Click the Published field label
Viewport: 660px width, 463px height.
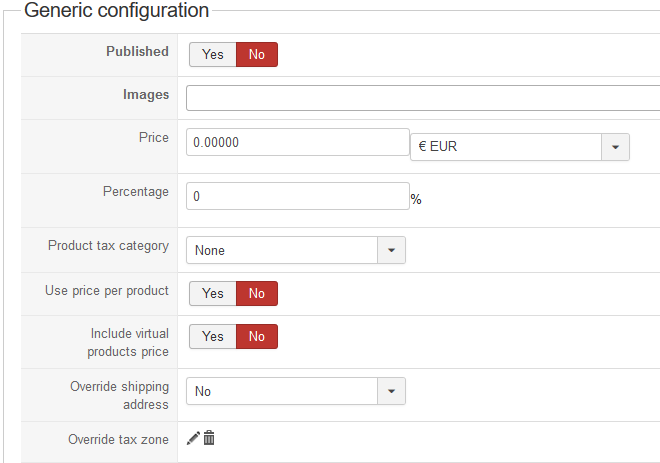coord(137,51)
